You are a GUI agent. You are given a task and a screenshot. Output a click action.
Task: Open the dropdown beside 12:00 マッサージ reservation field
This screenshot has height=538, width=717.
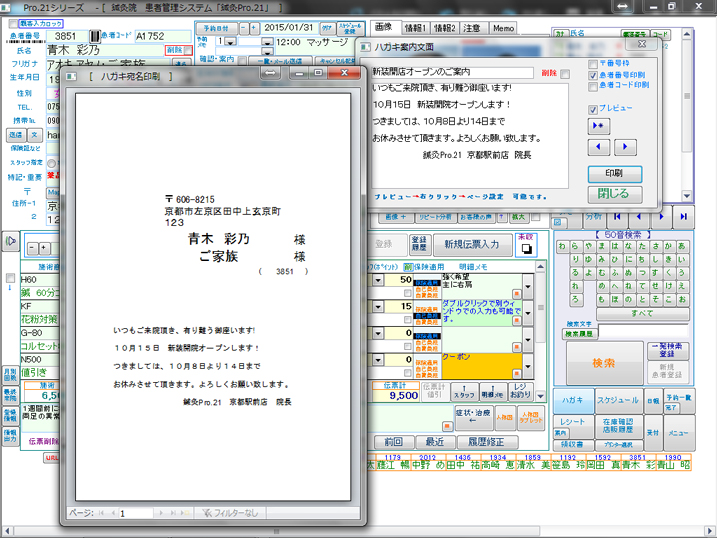[x=268, y=42]
